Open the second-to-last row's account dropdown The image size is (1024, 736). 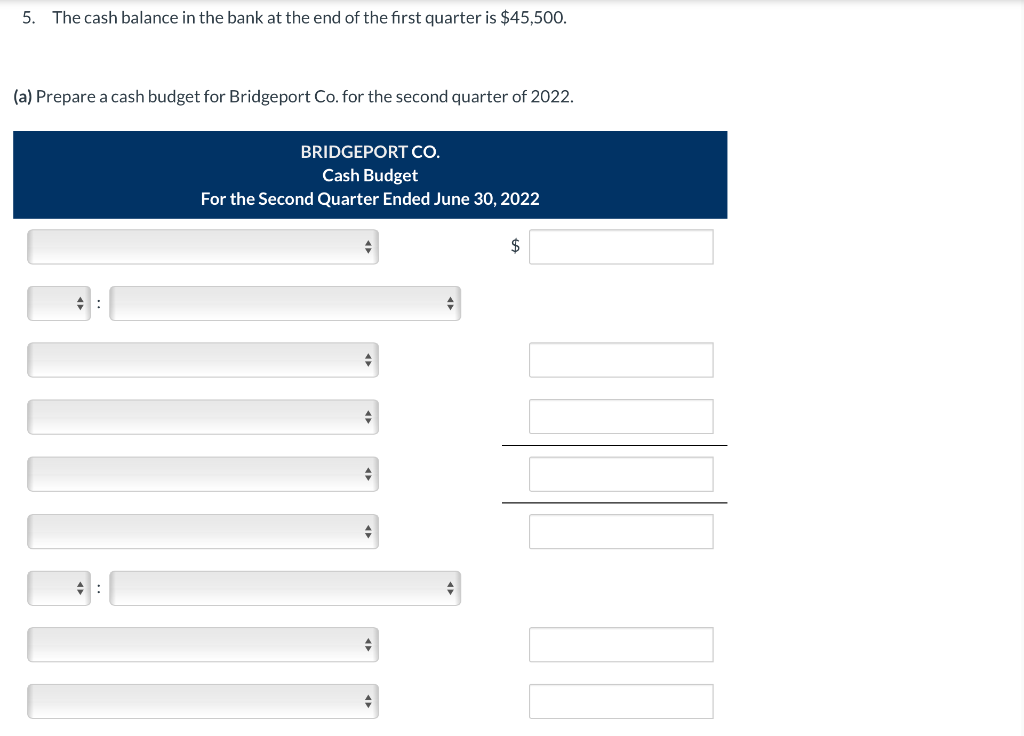point(203,645)
